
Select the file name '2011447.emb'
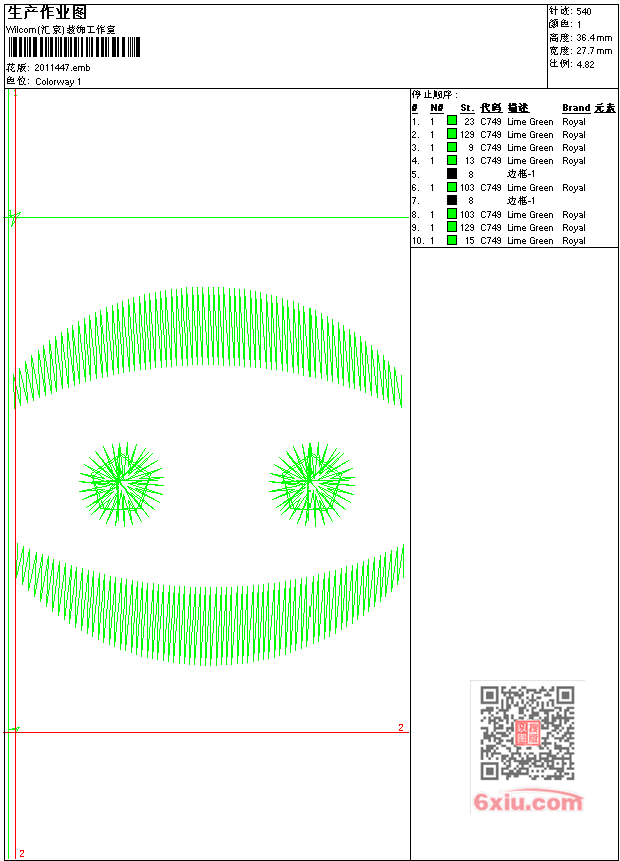[x=62, y=68]
